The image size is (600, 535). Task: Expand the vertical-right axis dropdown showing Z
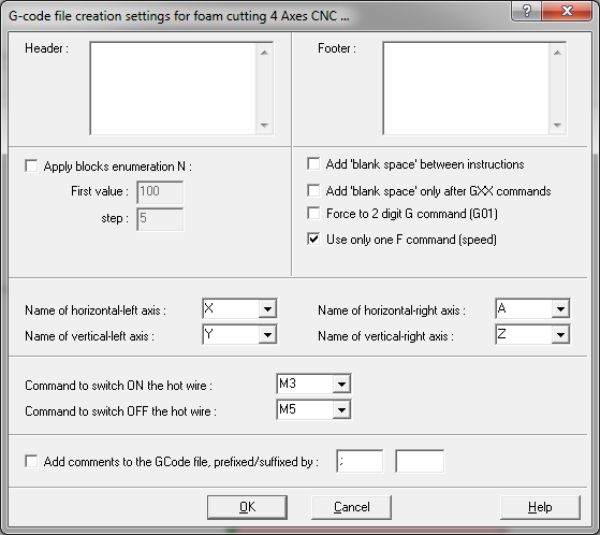pyautogui.click(x=561, y=334)
